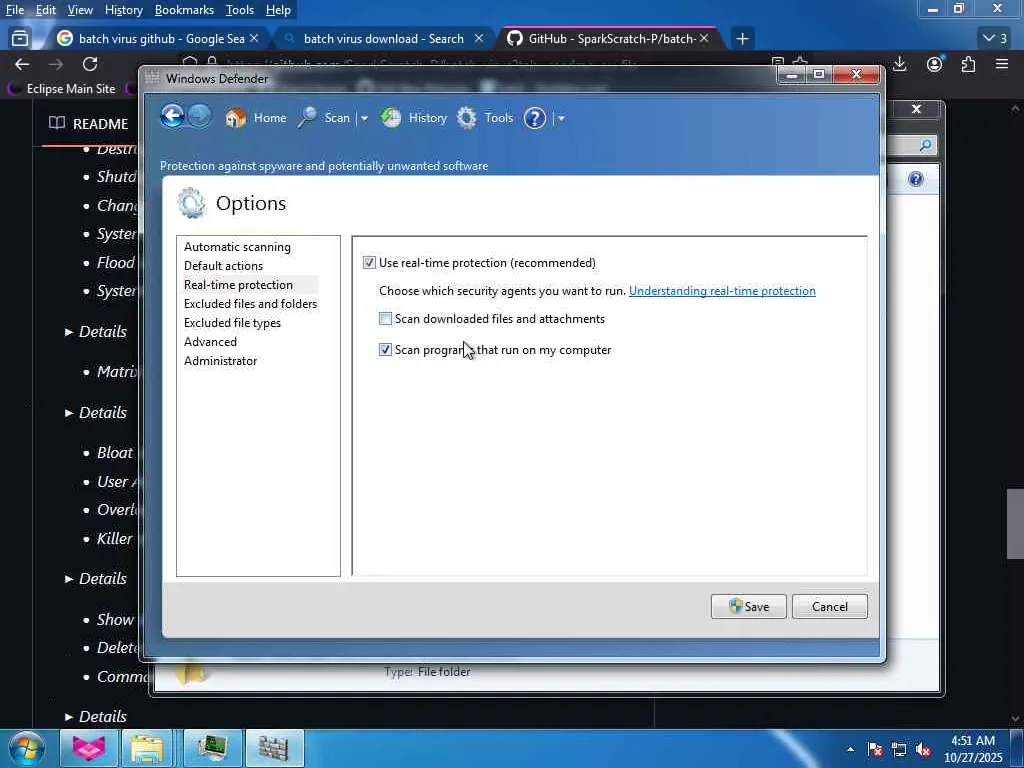The width and height of the screenshot is (1024, 768).
Task: Click taskbar clock showing 4:51 AM
Action: pos(972,749)
